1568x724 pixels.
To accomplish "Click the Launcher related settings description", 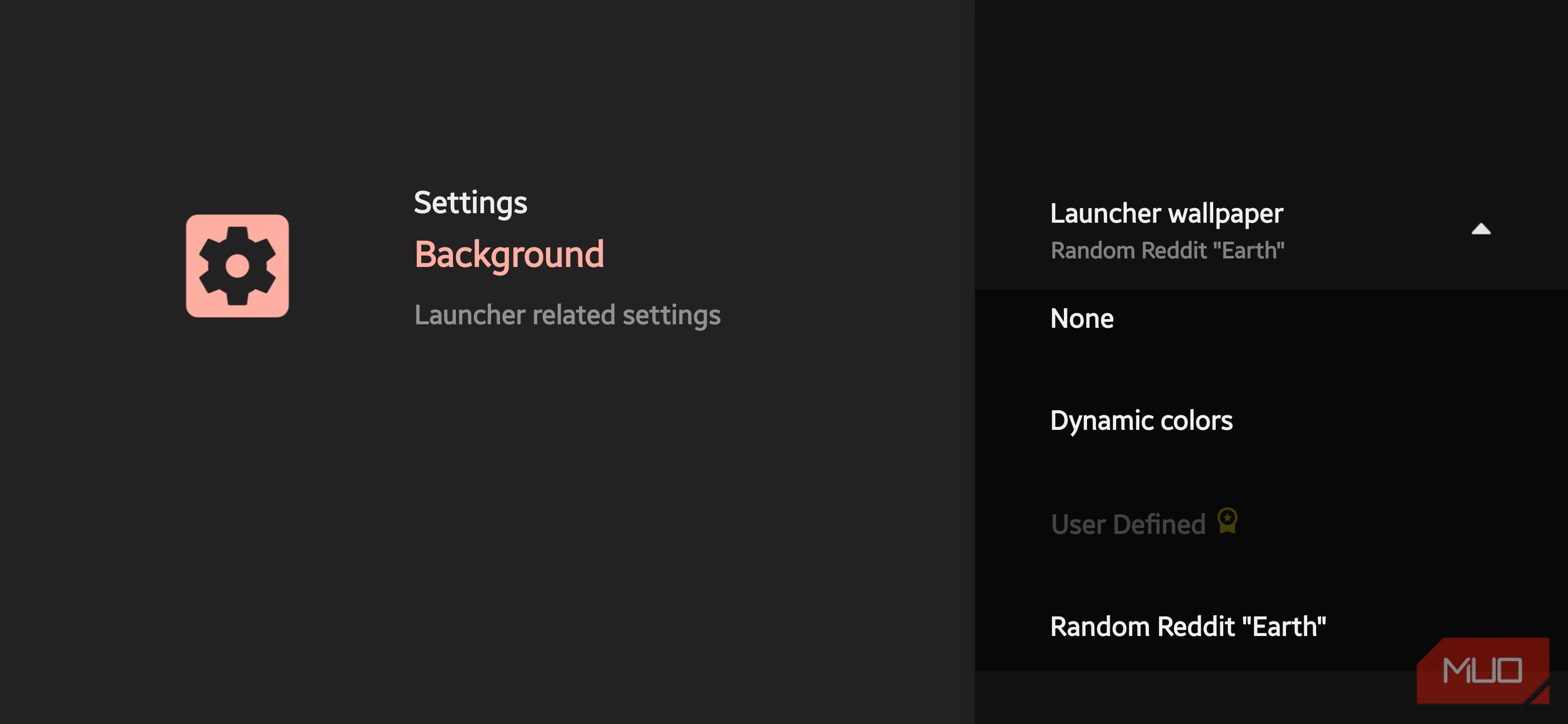I will click(567, 315).
